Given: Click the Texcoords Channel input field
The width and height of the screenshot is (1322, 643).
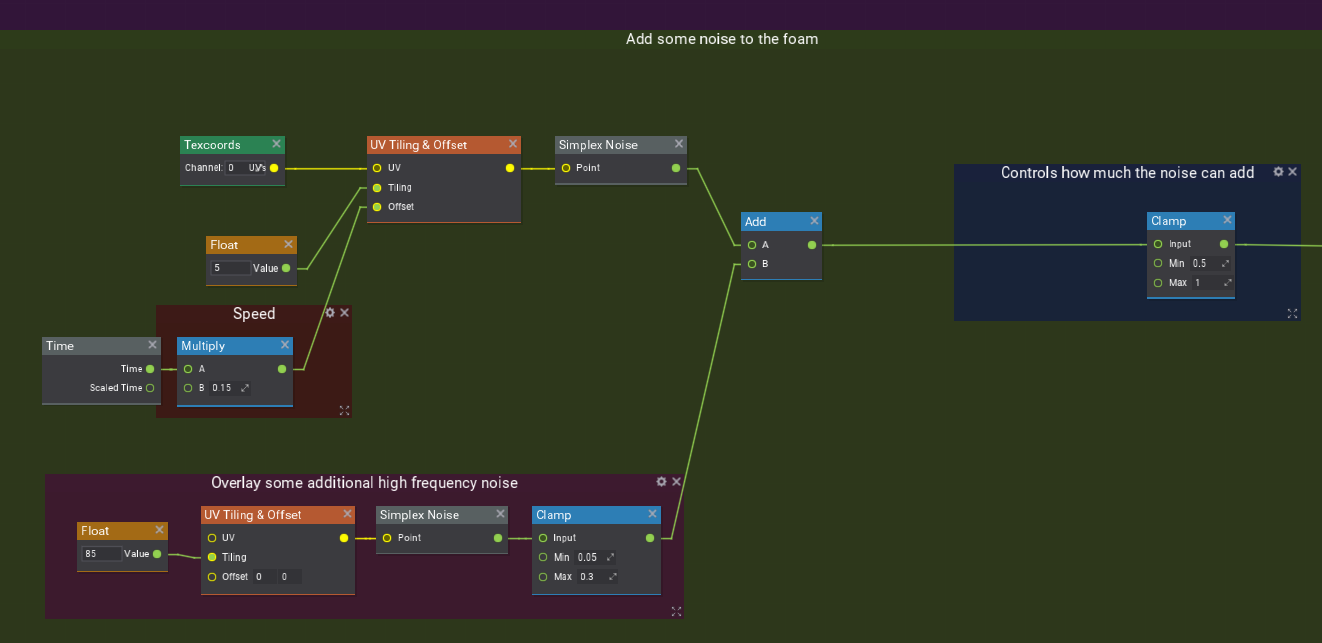Looking at the screenshot, I should pyautogui.click(x=235, y=168).
